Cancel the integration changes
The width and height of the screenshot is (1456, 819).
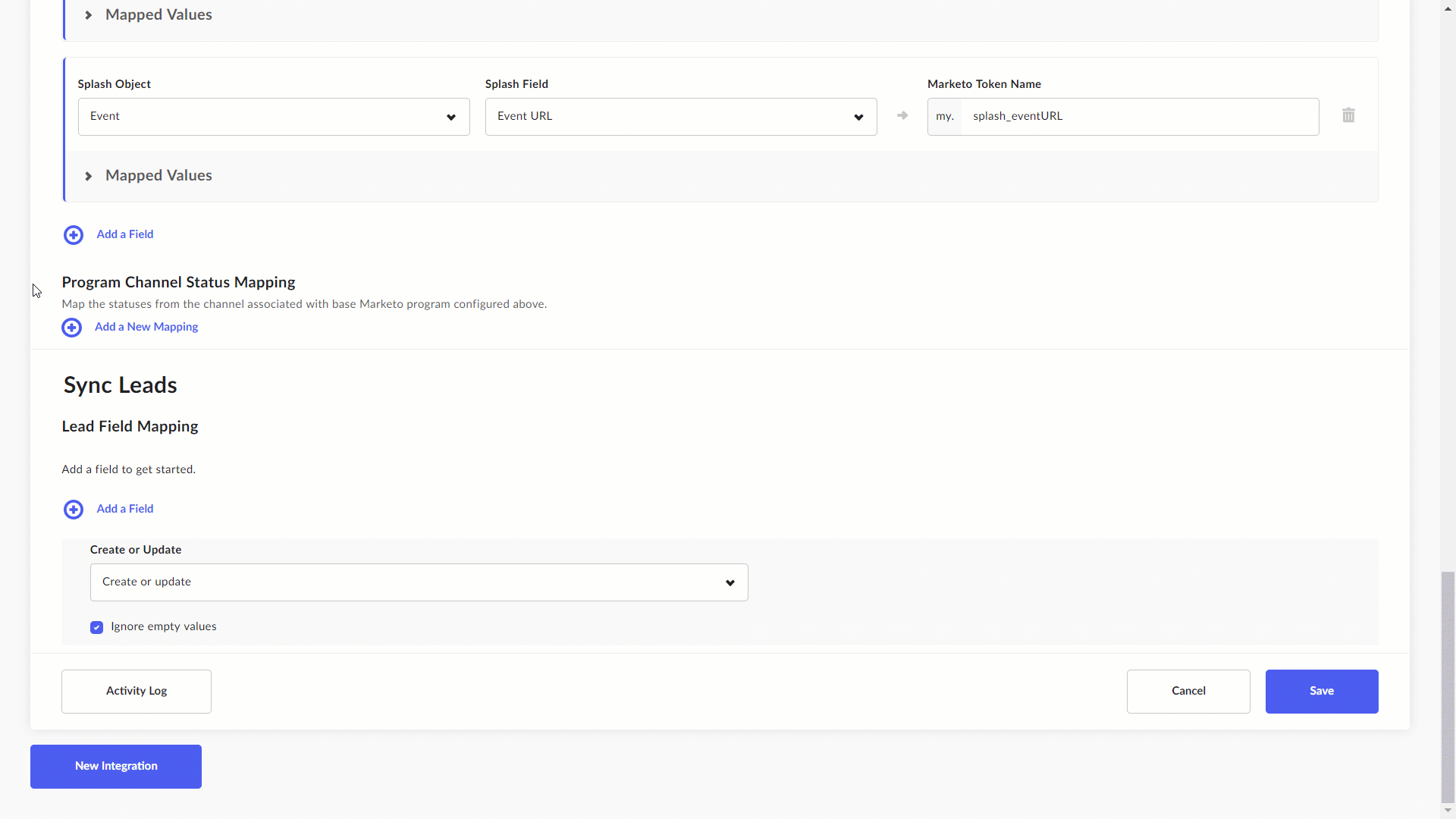point(1188,692)
